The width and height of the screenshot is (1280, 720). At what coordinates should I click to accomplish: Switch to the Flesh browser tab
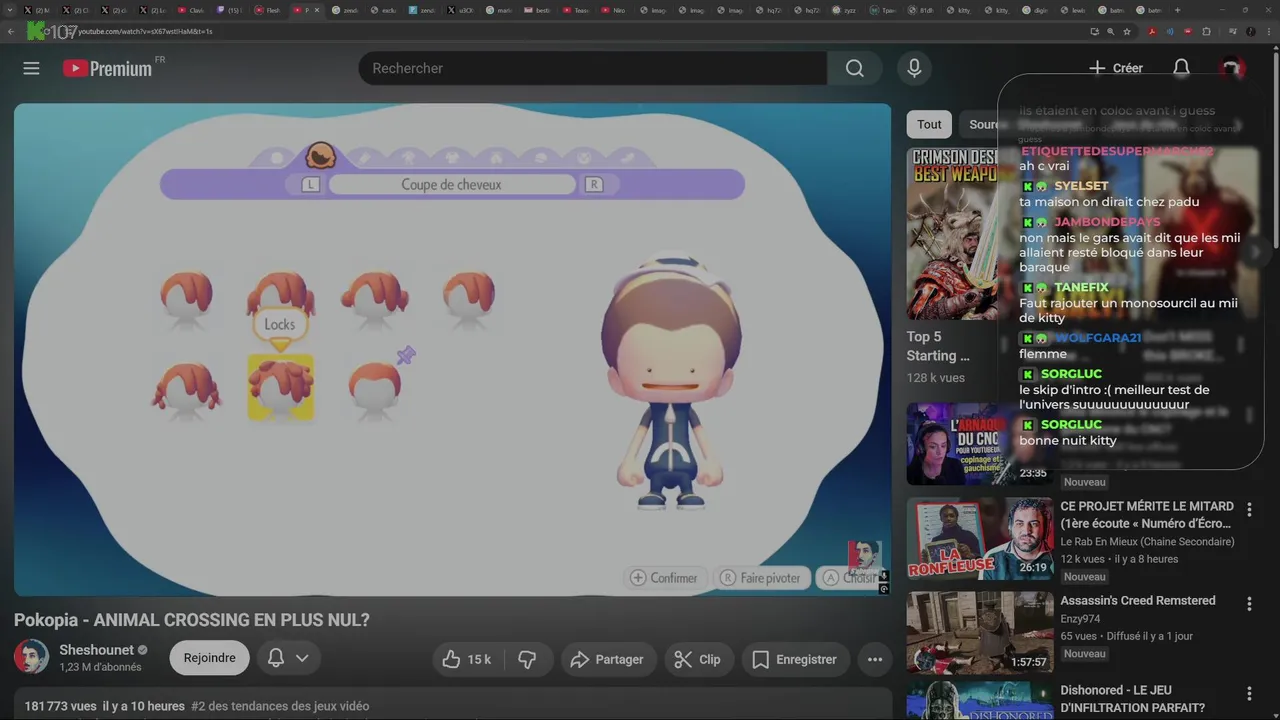coord(267,10)
